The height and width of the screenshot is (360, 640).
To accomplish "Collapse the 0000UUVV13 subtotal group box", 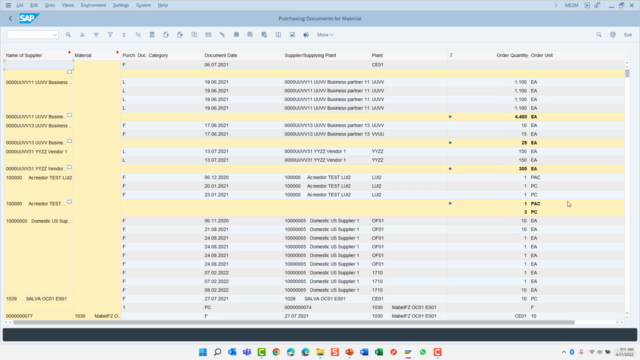I will pos(69,141).
